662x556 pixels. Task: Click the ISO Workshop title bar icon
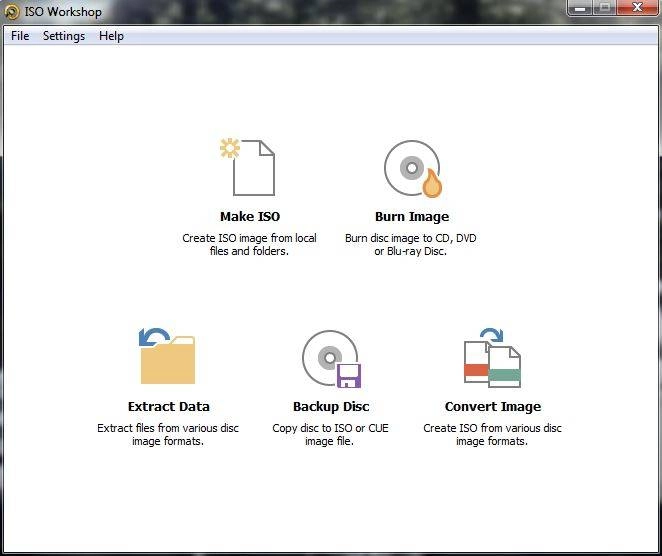pos(11,12)
